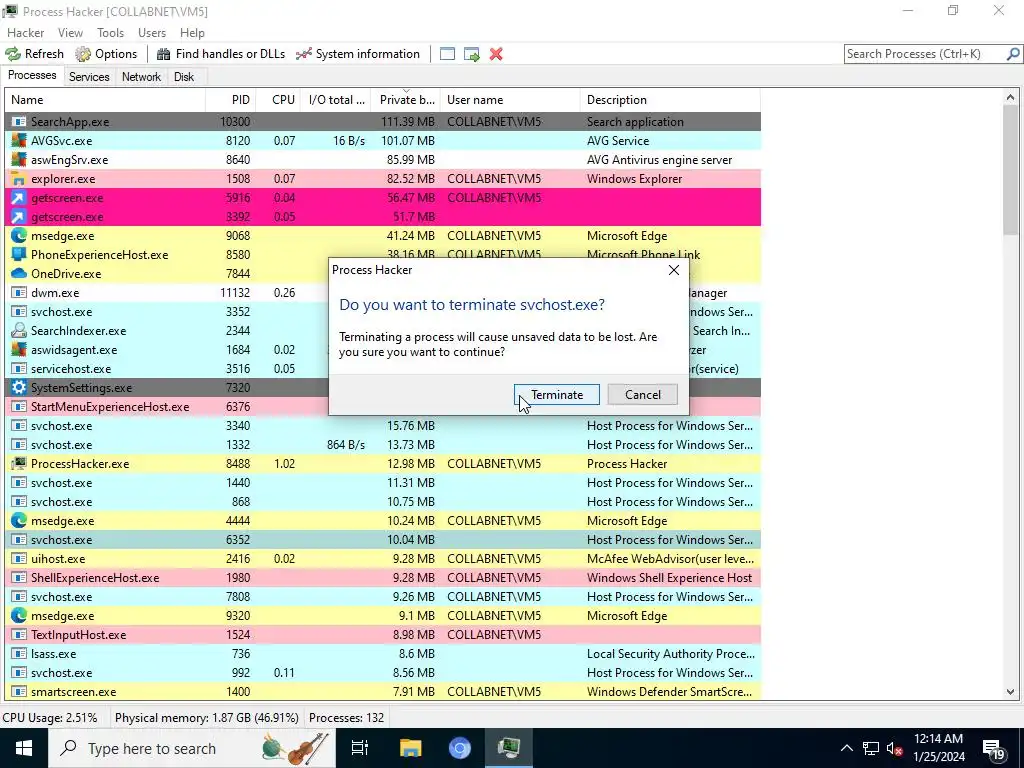Open Options from the toolbar
Viewport: 1024px width, 768px height.
pos(106,54)
